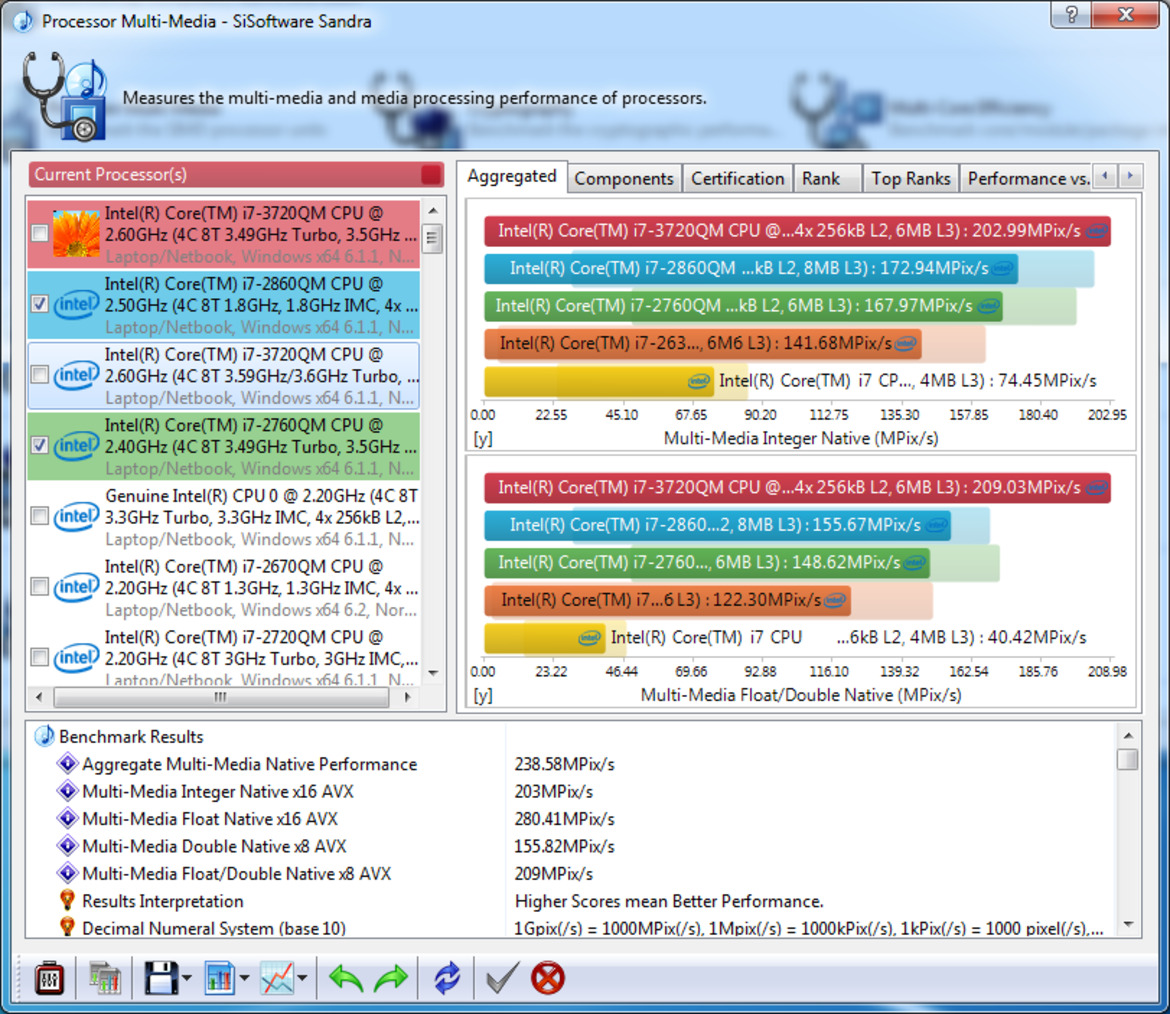The image size is (1170, 1014).
Task: Click the Results Interpretation lightbulb icon
Action: (67, 900)
